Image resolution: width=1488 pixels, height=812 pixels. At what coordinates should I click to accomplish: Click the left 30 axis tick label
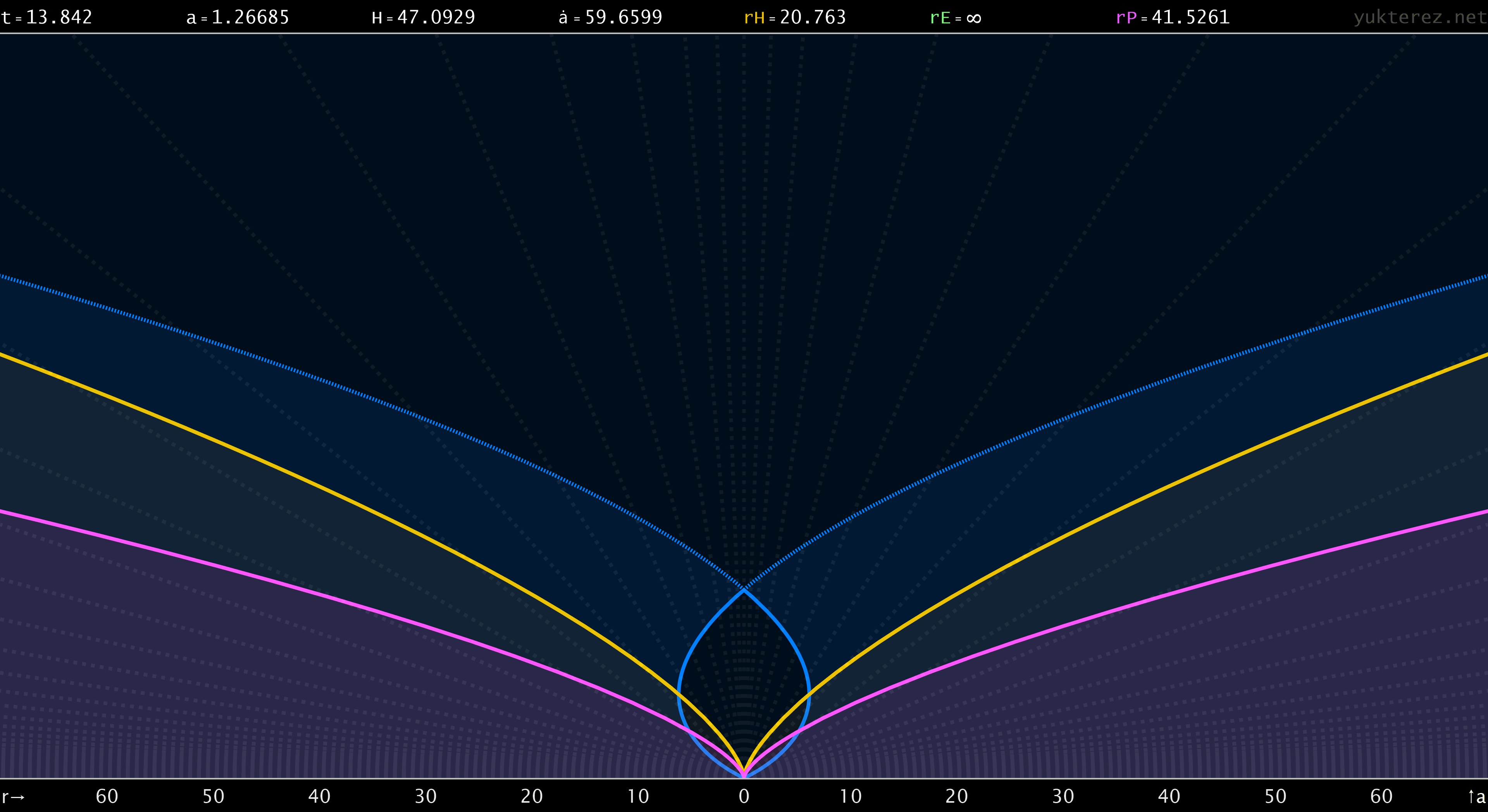[426, 797]
